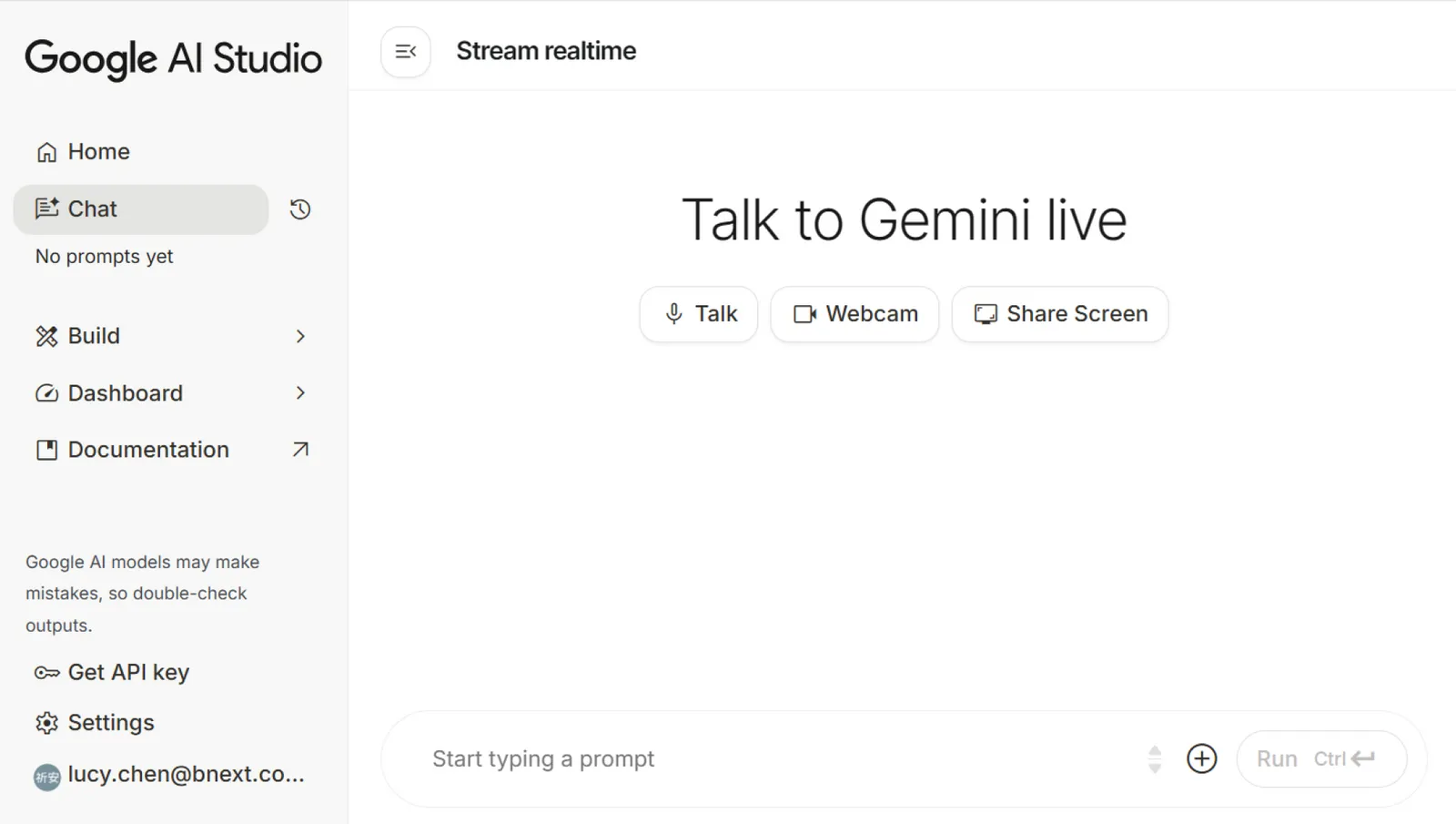Click the prompt height adjuster arrows
Screen dimensions: 1456x824
pos(1155,758)
